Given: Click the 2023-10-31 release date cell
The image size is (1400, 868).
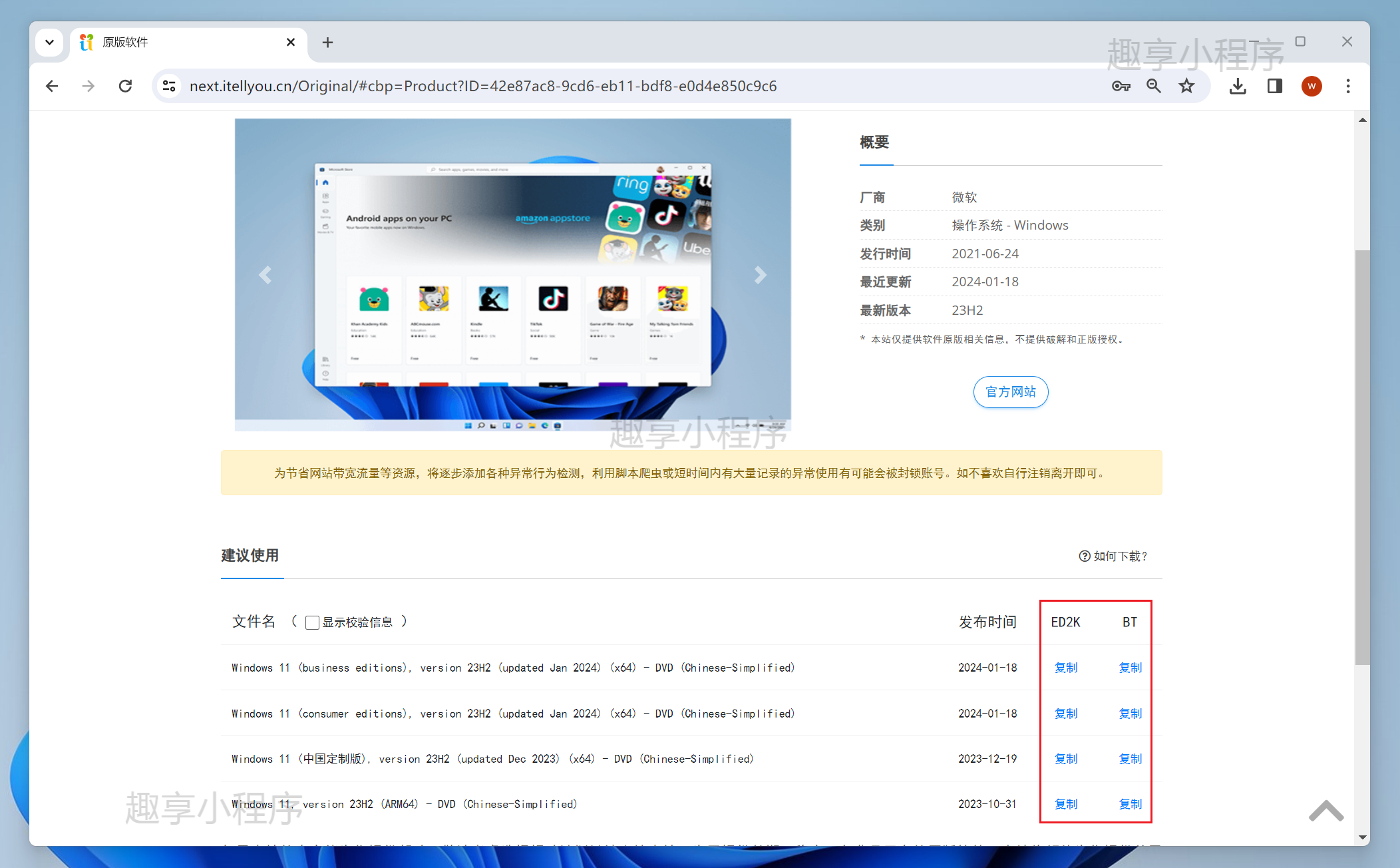Looking at the screenshot, I should click(x=987, y=804).
